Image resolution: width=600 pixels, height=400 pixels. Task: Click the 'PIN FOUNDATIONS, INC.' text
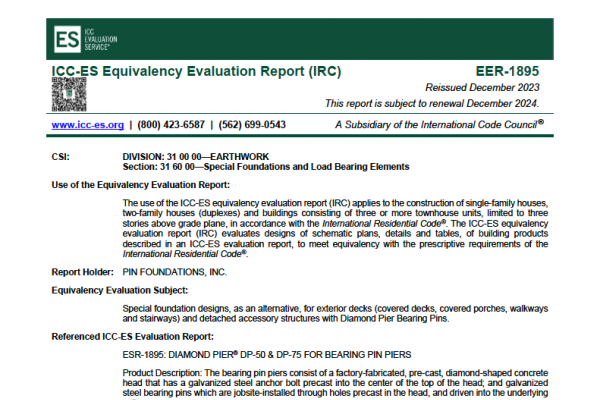tap(174, 272)
